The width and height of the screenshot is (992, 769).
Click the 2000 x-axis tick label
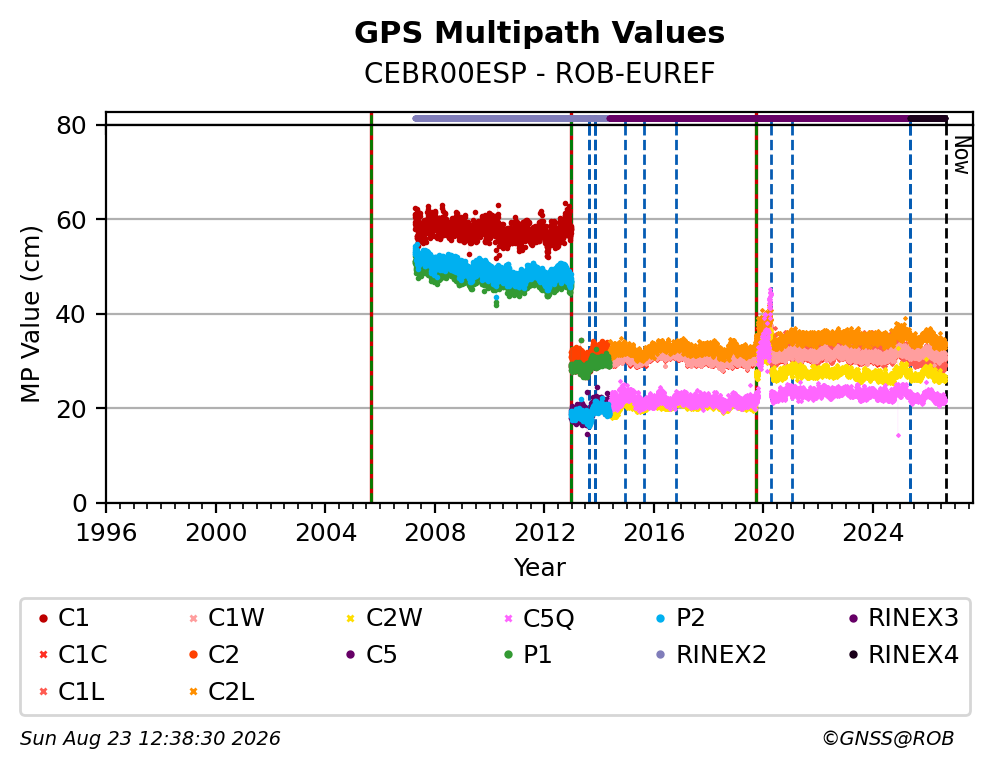point(216,533)
